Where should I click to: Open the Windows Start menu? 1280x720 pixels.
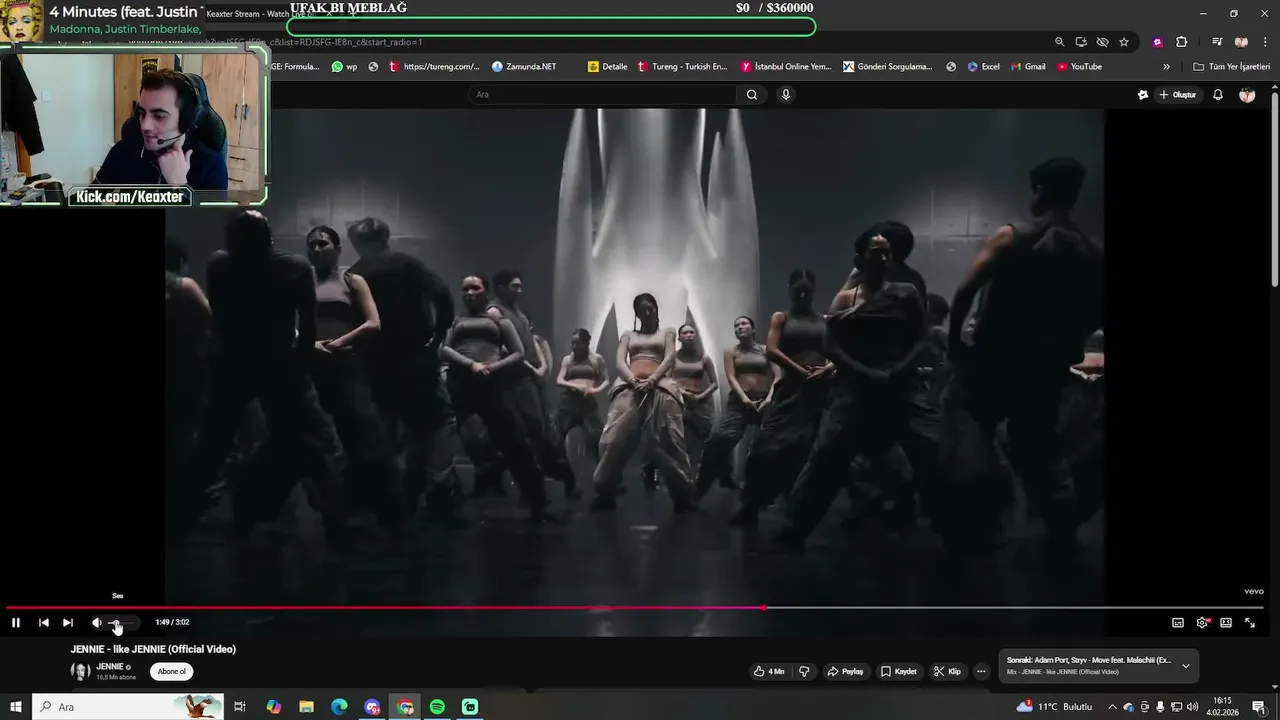pyautogui.click(x=15, y=707)
